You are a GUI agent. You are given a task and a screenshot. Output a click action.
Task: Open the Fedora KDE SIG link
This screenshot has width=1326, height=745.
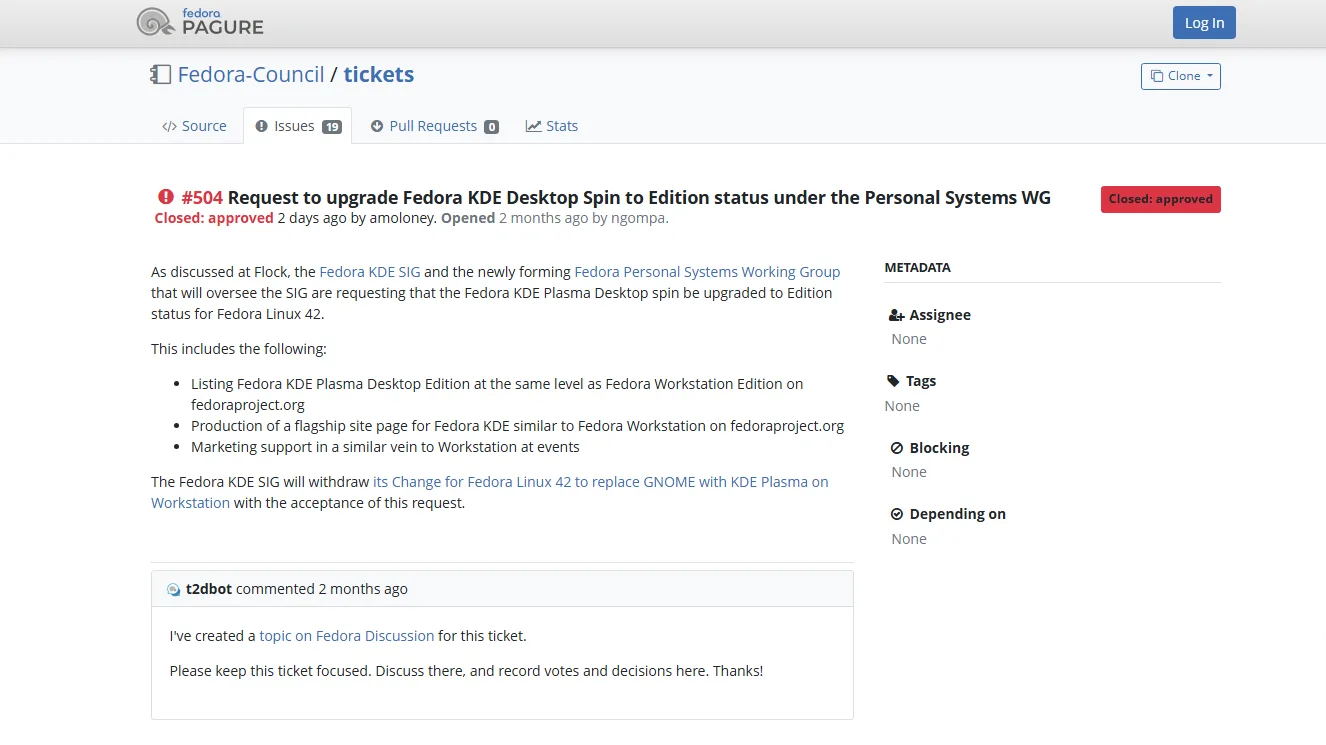(x=370, y=272)
